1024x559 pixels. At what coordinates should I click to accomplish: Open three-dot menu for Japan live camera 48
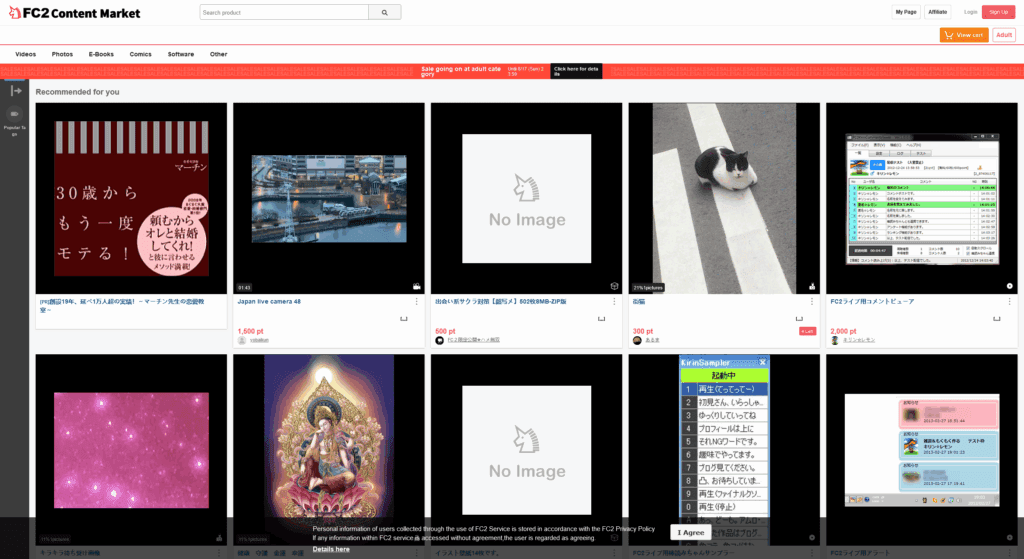(417, 302)
